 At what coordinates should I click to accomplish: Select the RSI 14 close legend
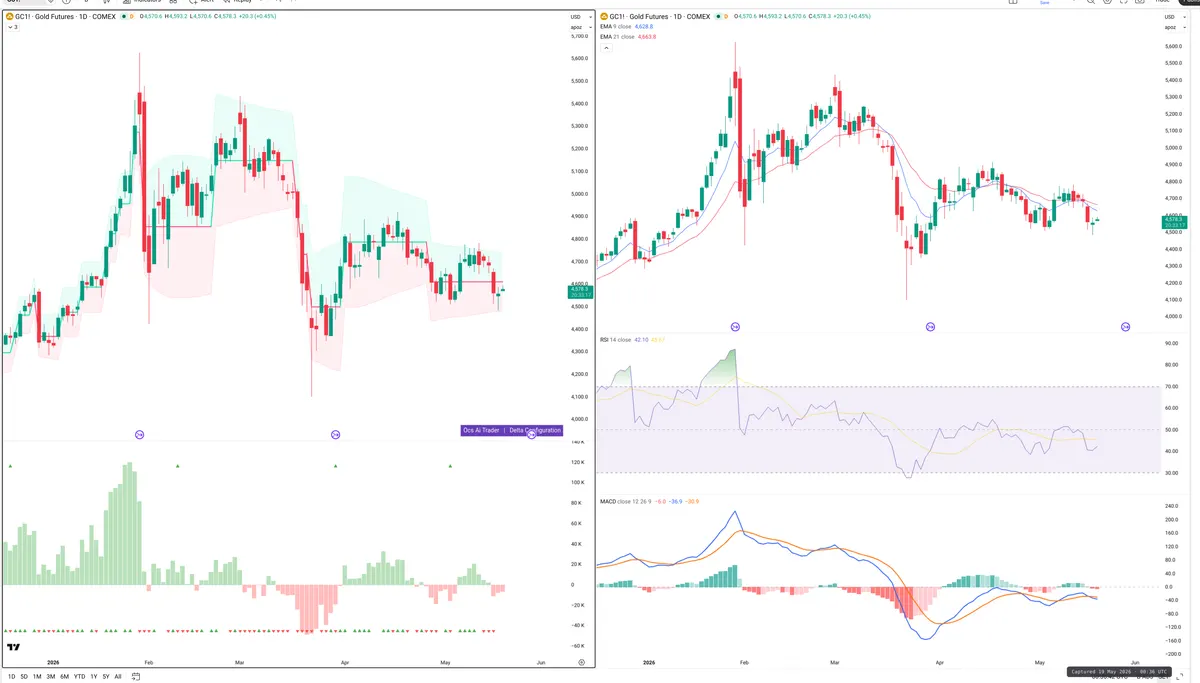tap(632, 340)
